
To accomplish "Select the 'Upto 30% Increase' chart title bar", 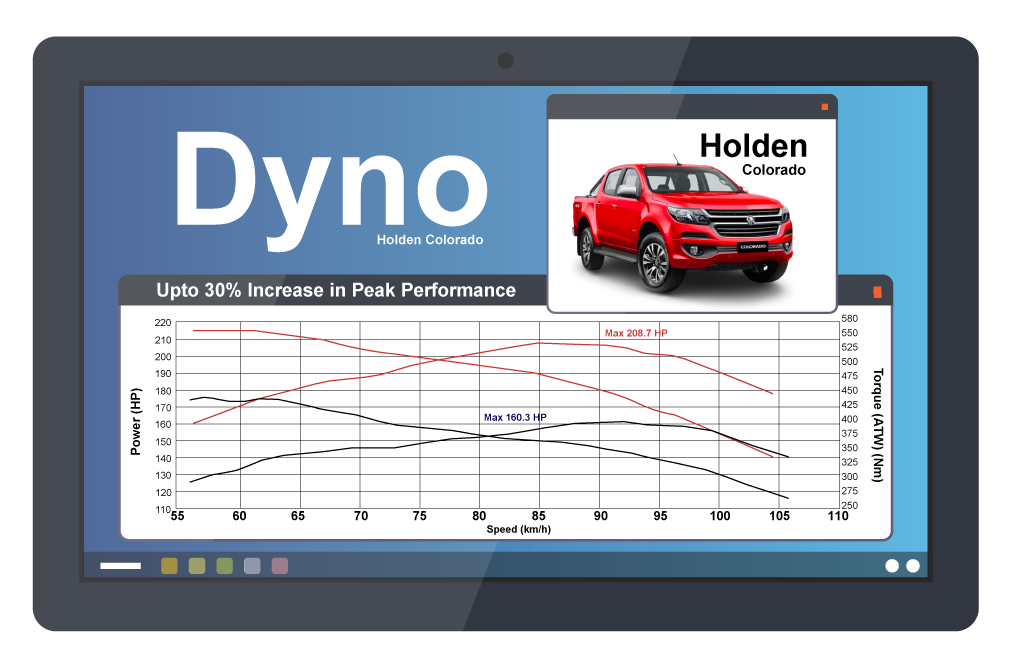I will pyautogui.click(x=336, y=291).
